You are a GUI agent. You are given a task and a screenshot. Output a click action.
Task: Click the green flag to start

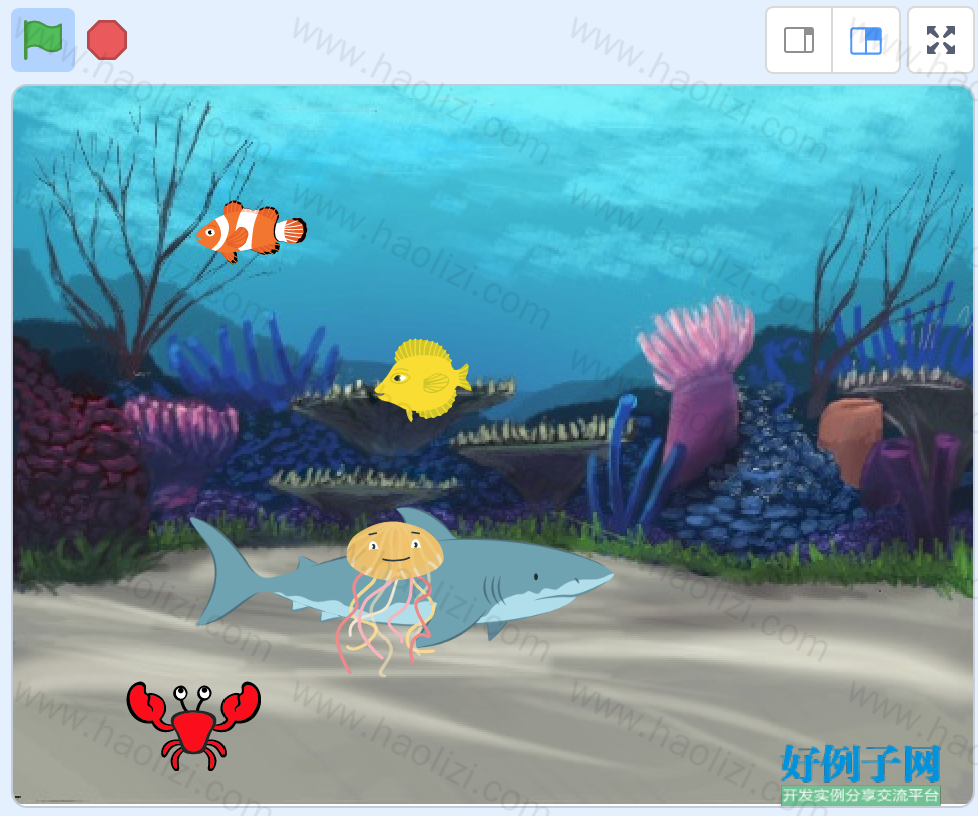tap(43, 40)
